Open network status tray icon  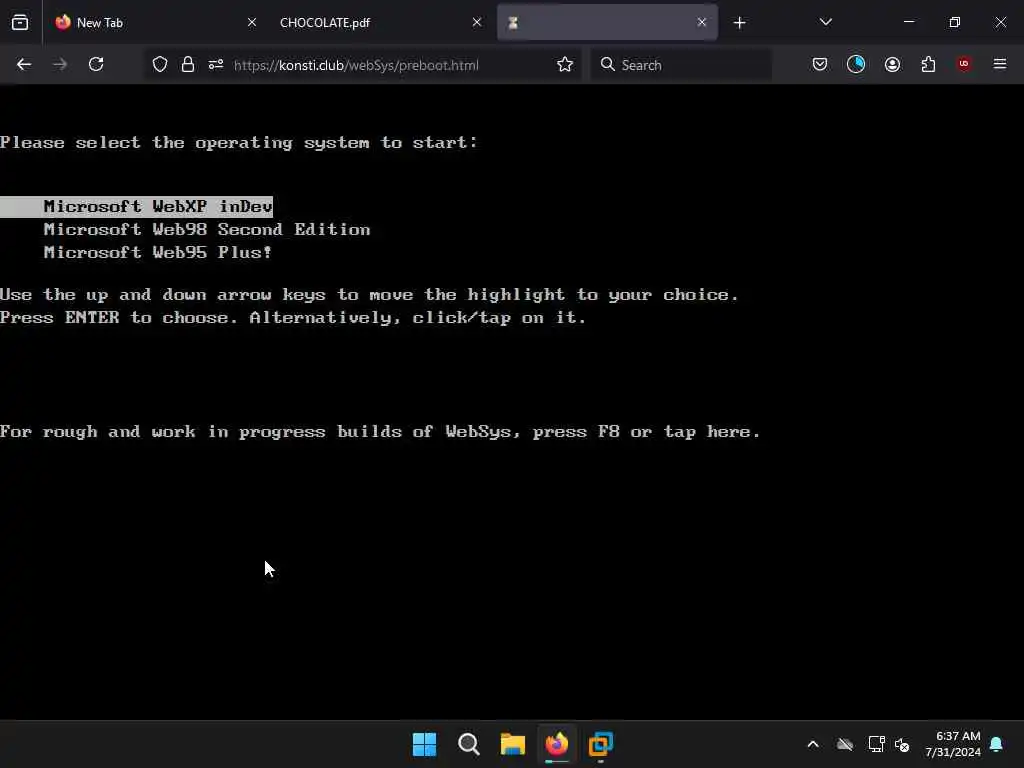point(876,744)
